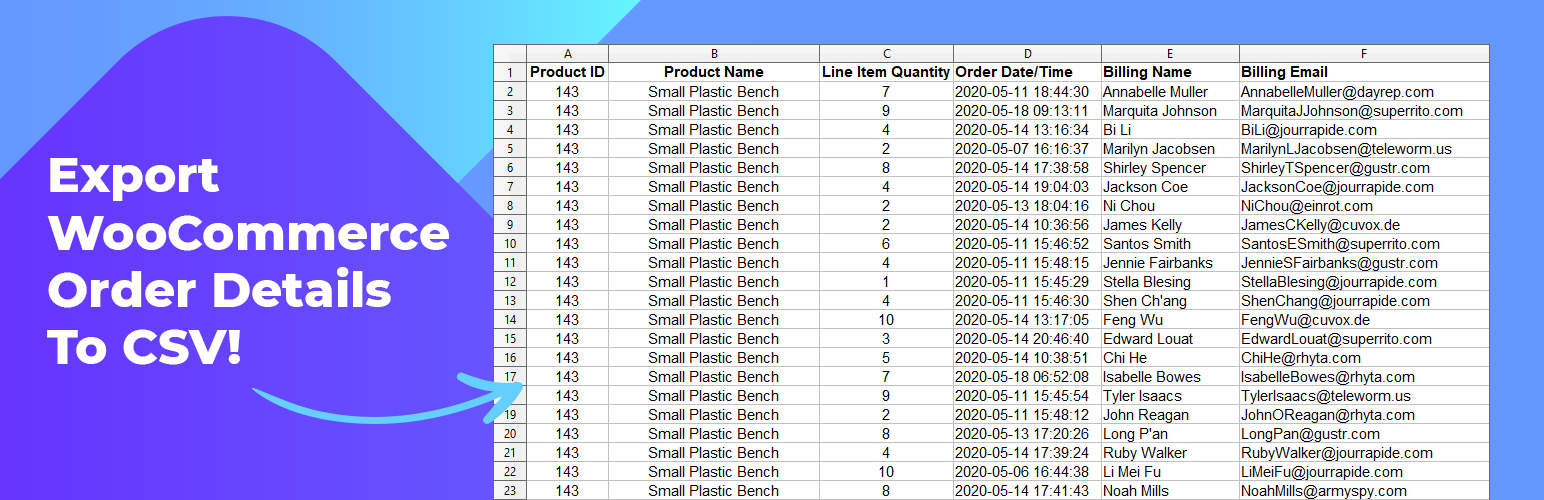The height and width of the screenshot is (500, 1544).
Task: Select the column C header
Action: pos(886,54)
